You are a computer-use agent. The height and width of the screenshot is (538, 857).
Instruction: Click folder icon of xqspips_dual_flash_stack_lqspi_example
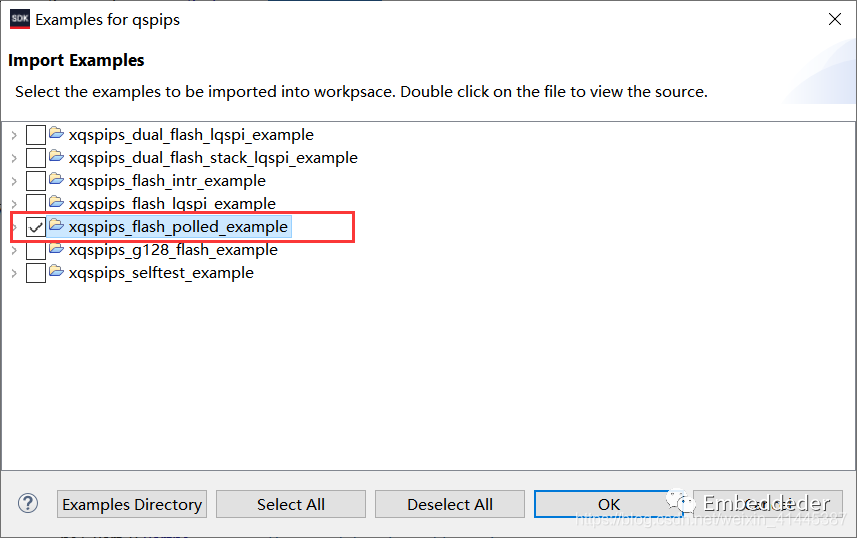tap(57, 157)
